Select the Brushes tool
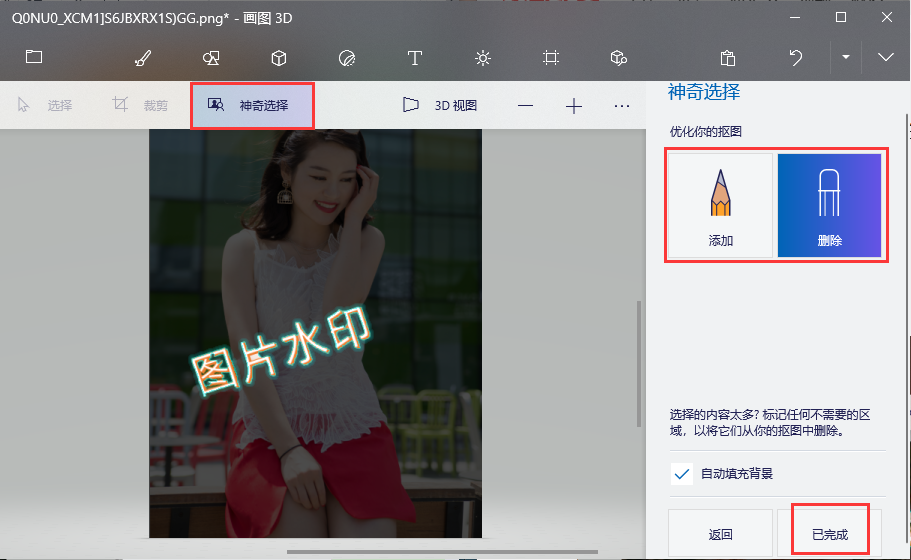 coord(143,58)
